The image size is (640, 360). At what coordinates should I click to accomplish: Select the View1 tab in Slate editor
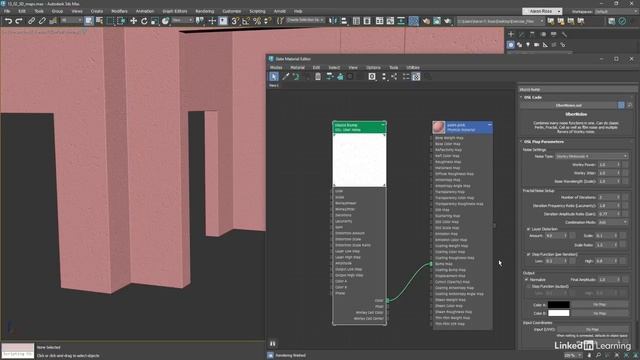click(273, 86)
